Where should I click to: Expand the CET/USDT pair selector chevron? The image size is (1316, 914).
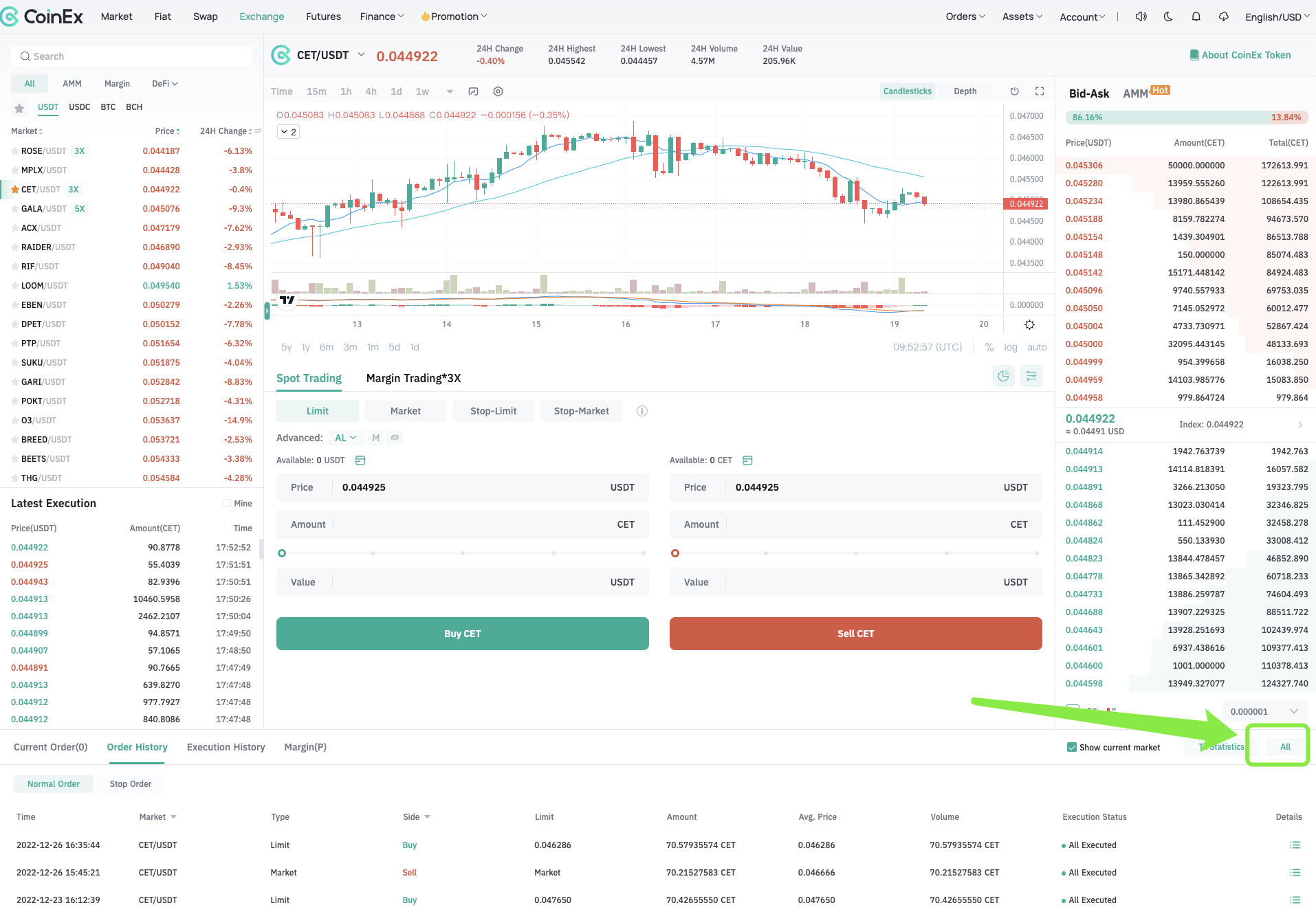point(361,54)
